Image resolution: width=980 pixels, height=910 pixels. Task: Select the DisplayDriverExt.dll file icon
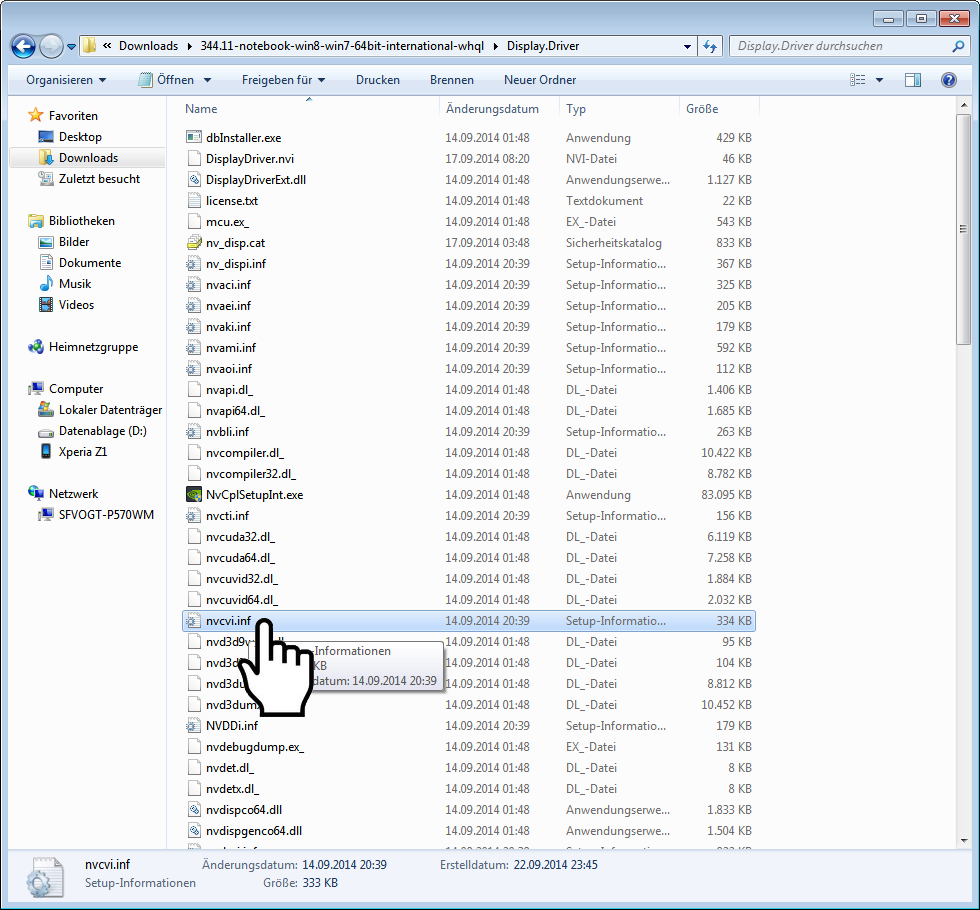pyautogui.click(x=194, y=179)
